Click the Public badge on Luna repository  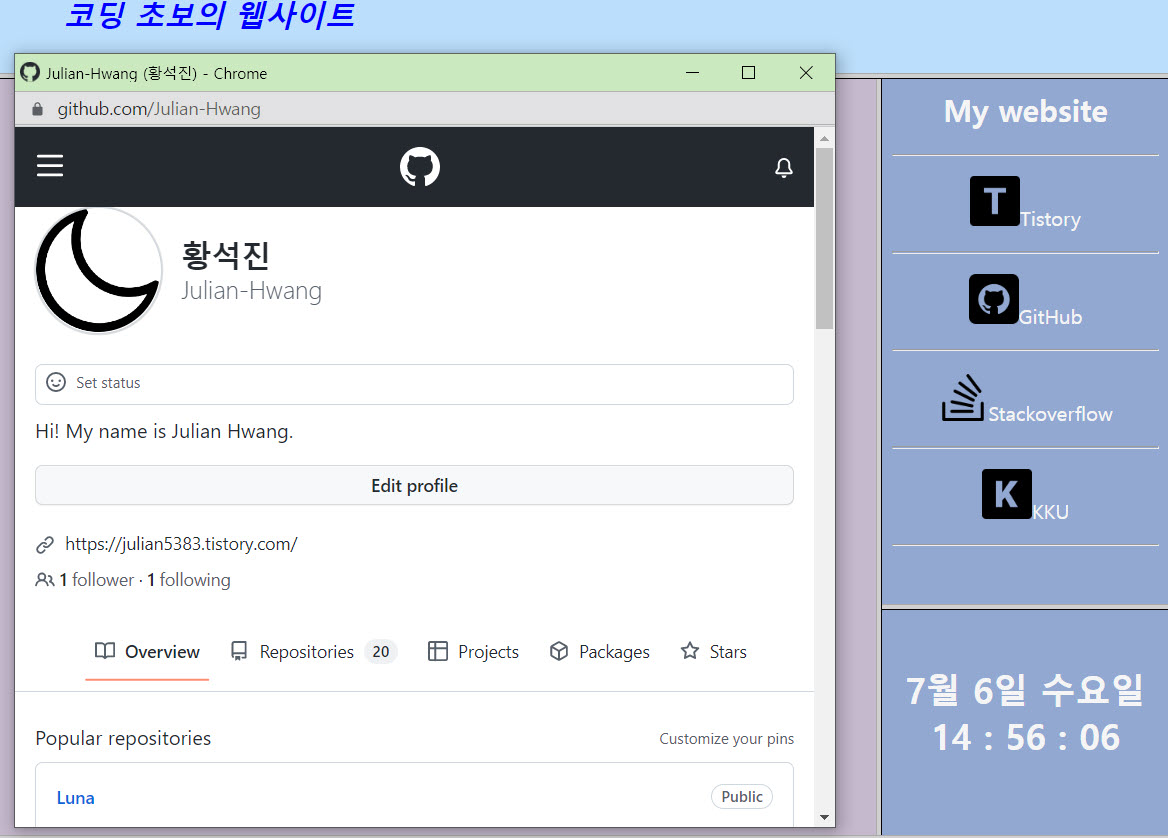pyautogui.click(x=741, y=796)
